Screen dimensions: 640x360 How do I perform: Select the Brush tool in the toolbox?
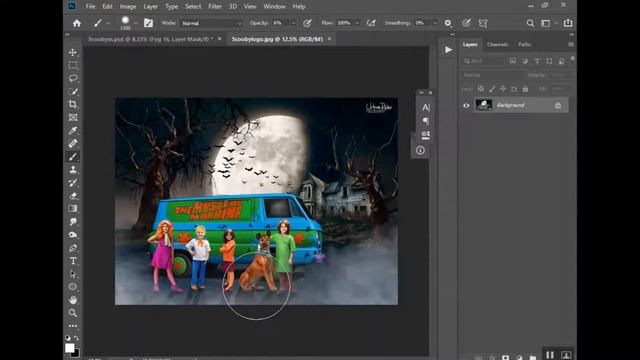point(73,157)
